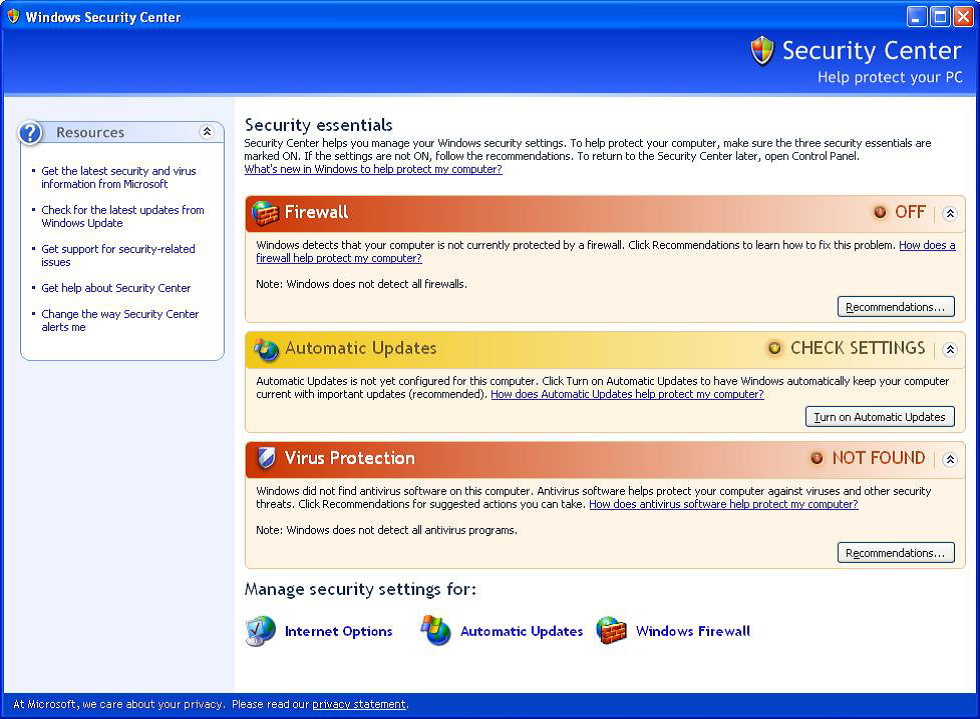The height and width of the screenshot is (719, 980).
Task: Open Virus Protection Recommendations button
Action: point(896,553)
